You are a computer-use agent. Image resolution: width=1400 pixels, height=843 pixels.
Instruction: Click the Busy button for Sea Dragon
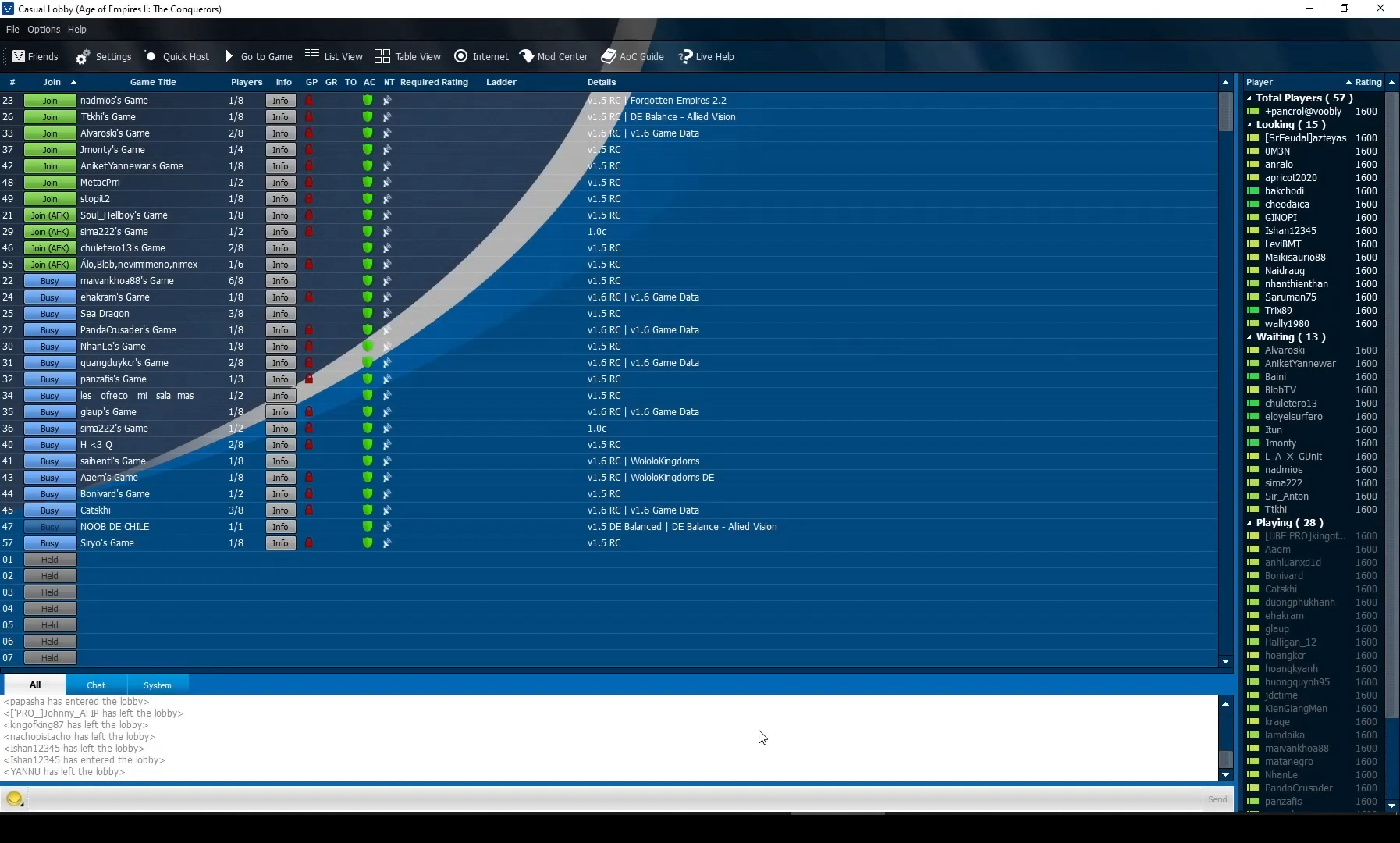click(50, 313)
